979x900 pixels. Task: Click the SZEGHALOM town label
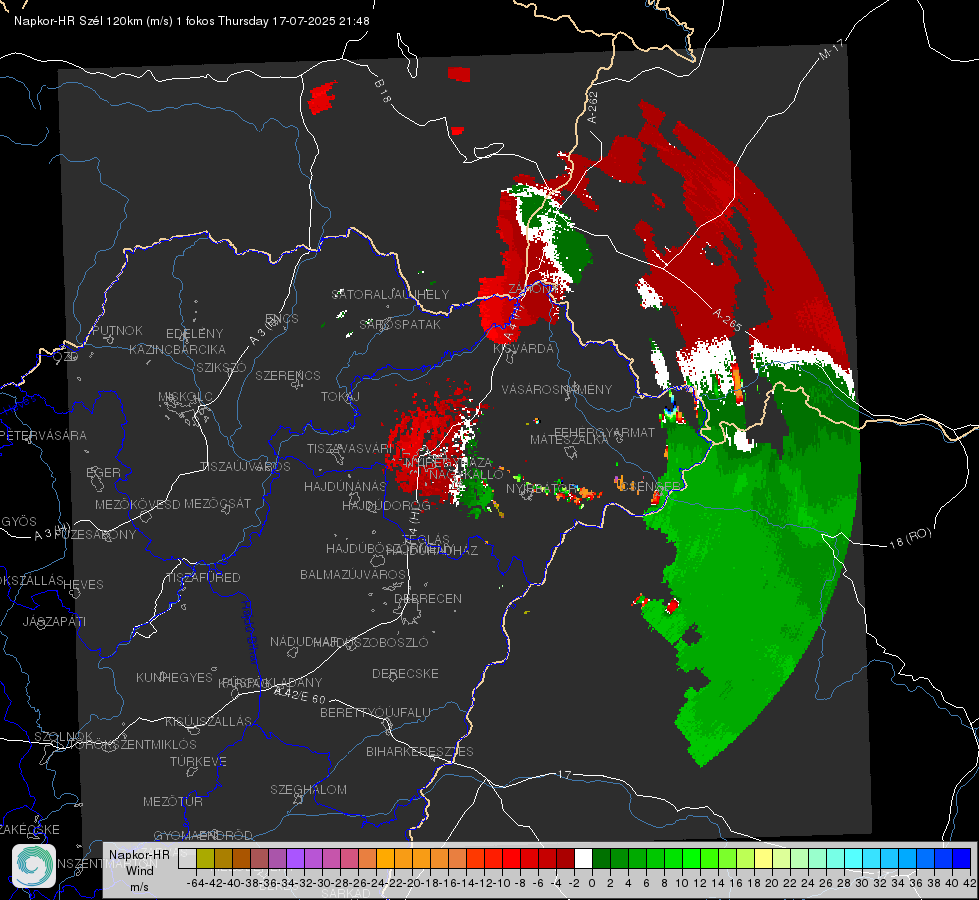308,789
